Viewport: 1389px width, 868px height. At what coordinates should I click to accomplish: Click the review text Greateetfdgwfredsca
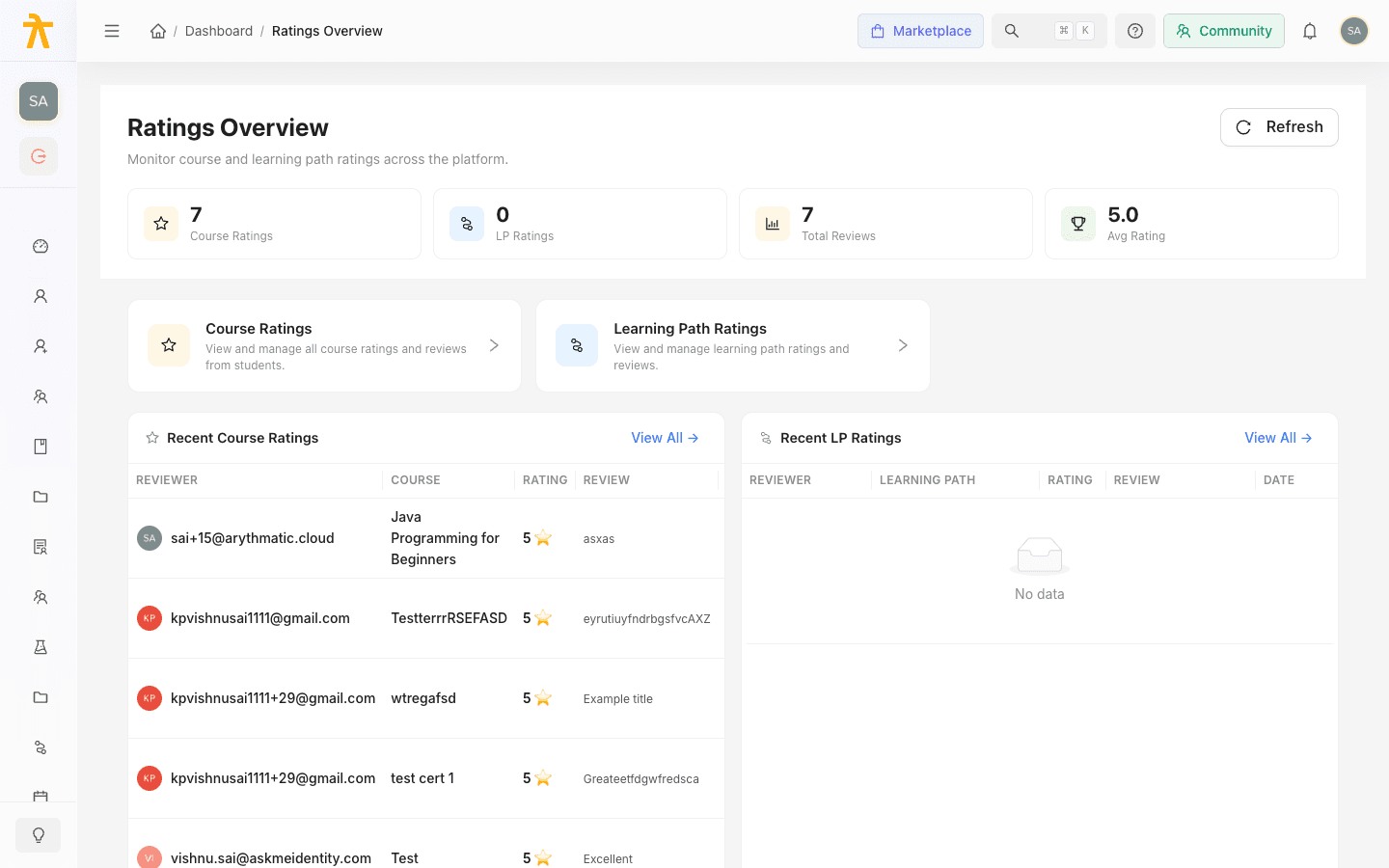tap(641, 779)
